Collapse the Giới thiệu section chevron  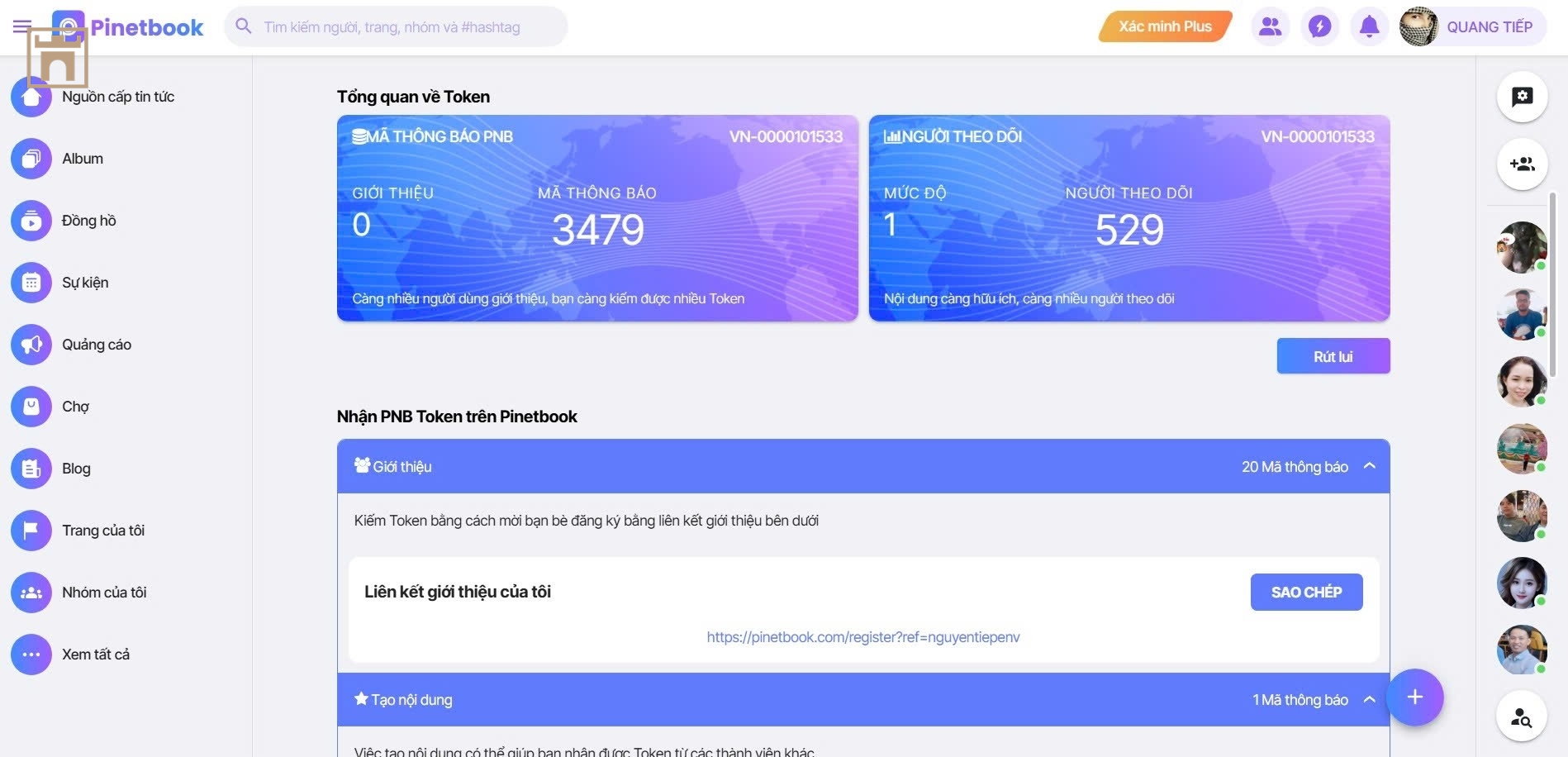coord(1369,466)
